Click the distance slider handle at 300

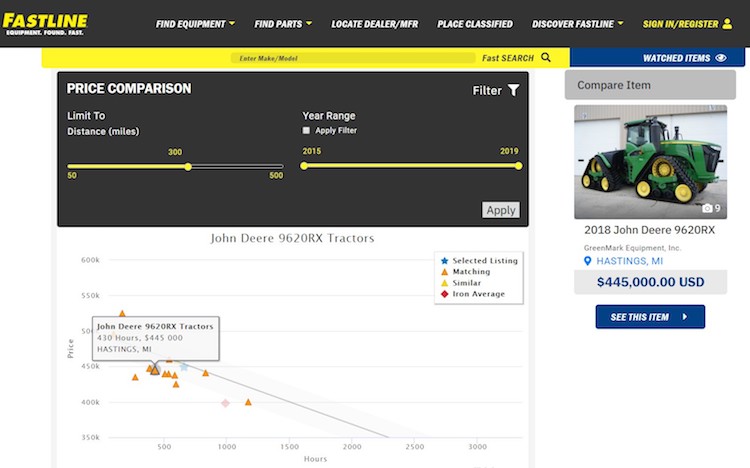pyautogui.click(x=188, y=166)
